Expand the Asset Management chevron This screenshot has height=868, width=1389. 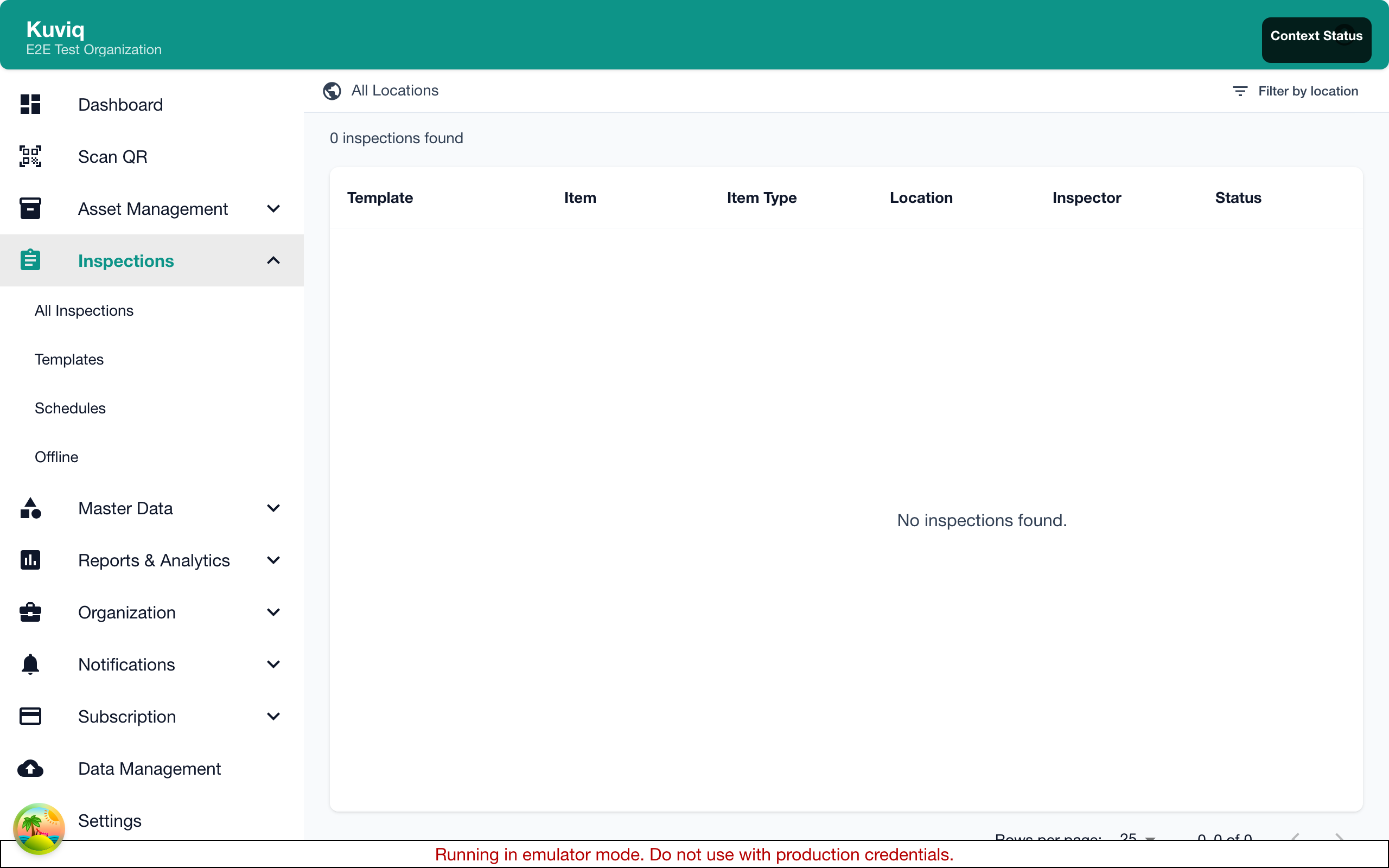click(x=273, y=208)
